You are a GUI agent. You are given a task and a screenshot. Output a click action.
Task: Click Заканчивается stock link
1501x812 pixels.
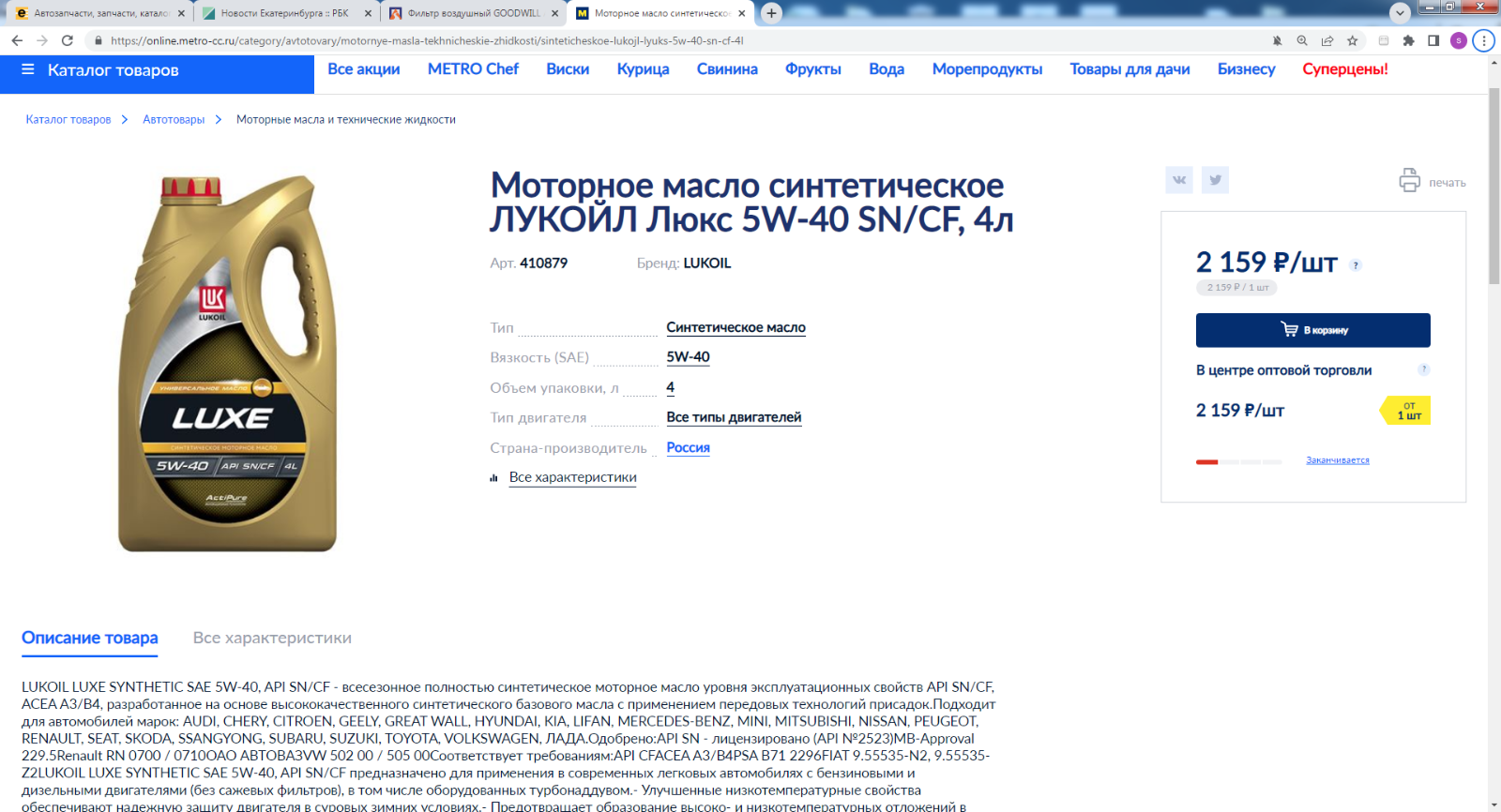point(1338,460)
